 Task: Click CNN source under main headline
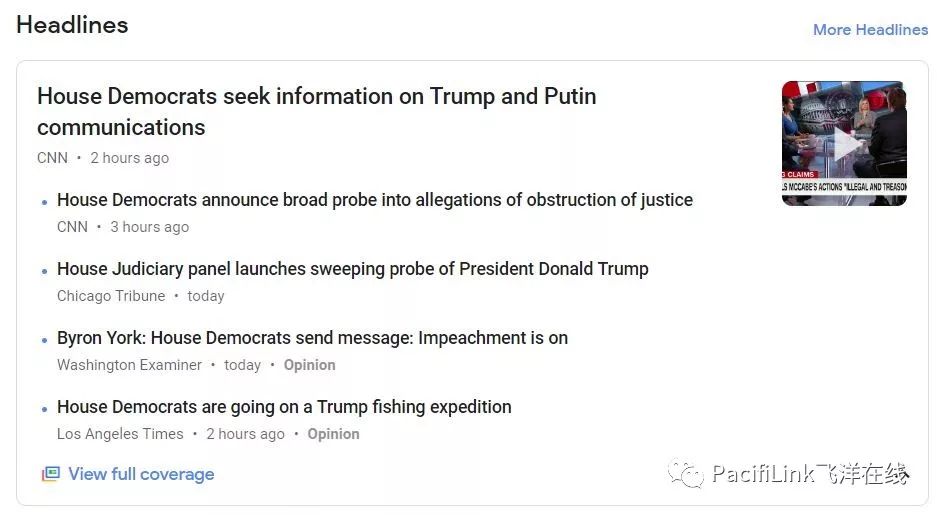tap(53, 158)
